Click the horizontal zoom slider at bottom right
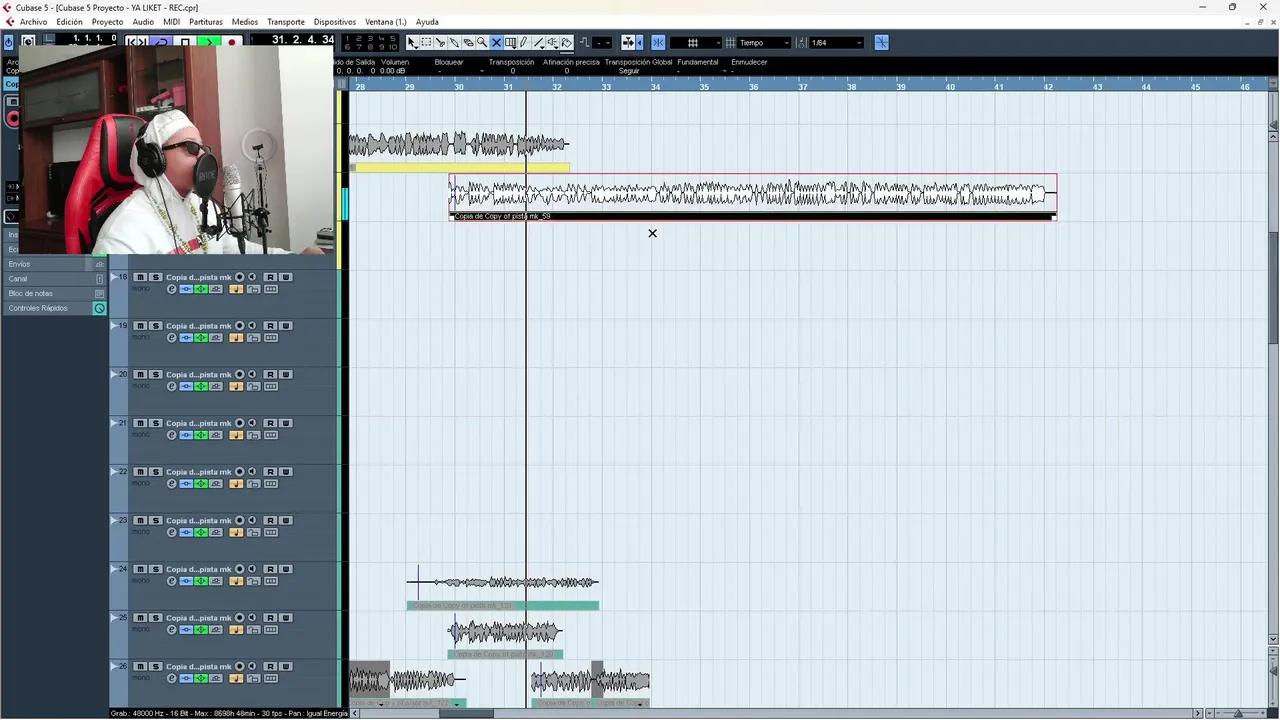This screenshot has height=720, width=1280. tap(1238, 713)
